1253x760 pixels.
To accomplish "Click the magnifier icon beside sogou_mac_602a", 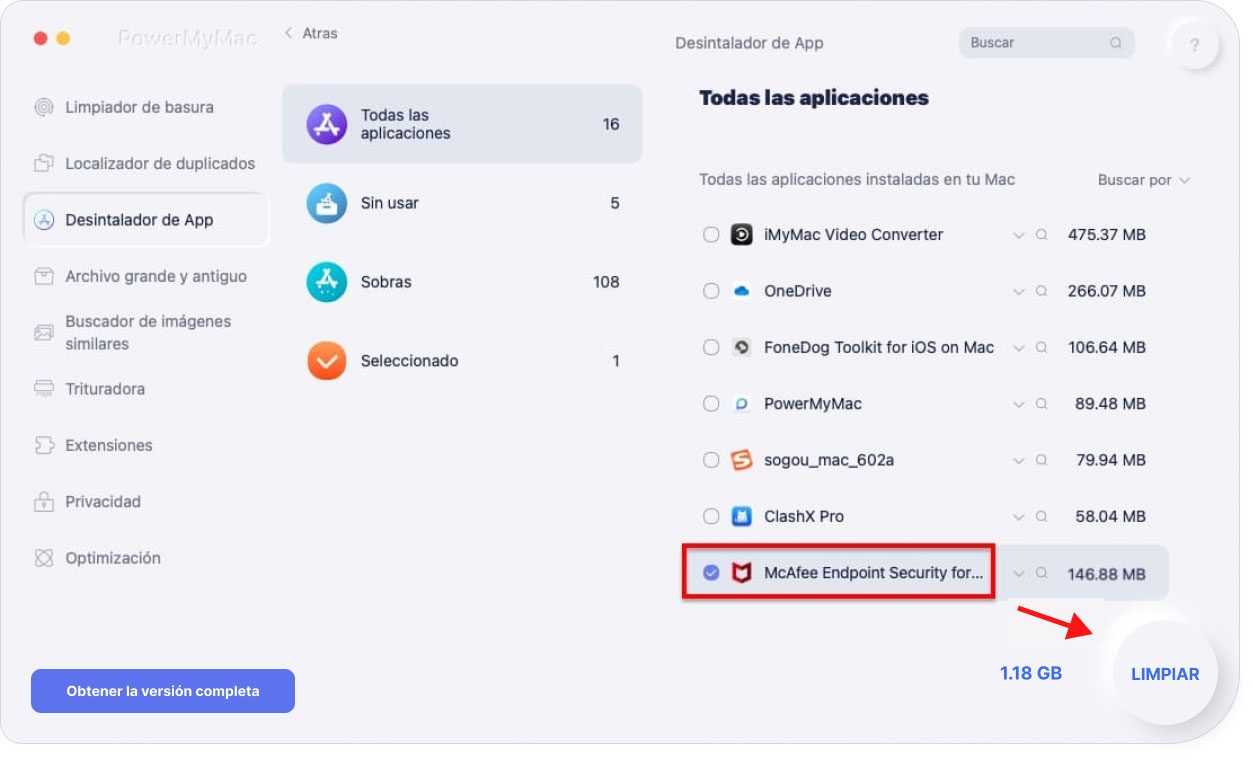I will pyautogui.click(x=1041, y=460).
